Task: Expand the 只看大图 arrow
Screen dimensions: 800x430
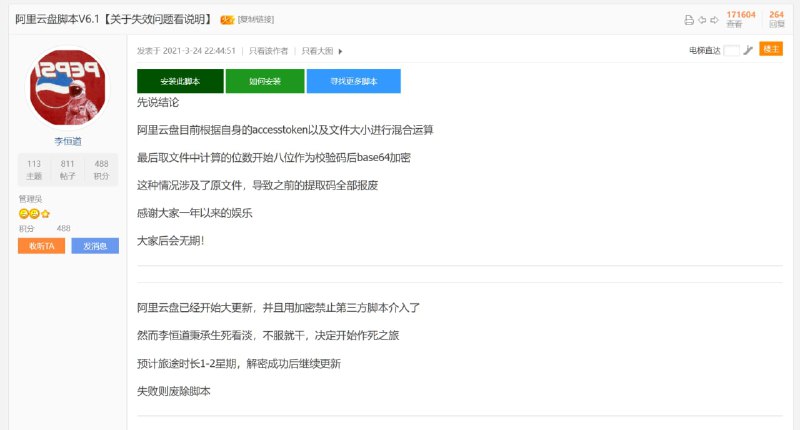Action: pyautogui.click(x=340, y=52)
